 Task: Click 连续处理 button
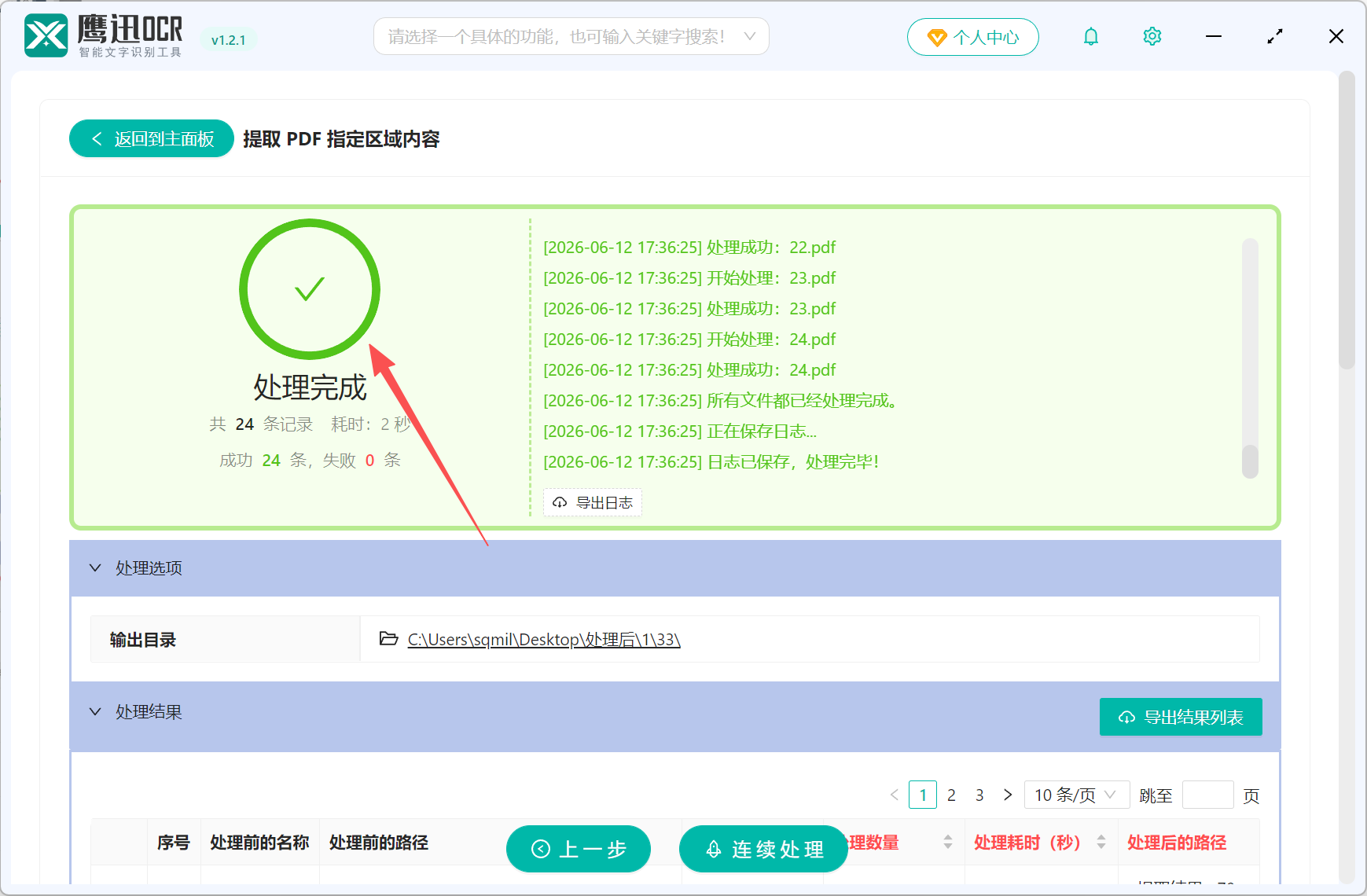763,849
